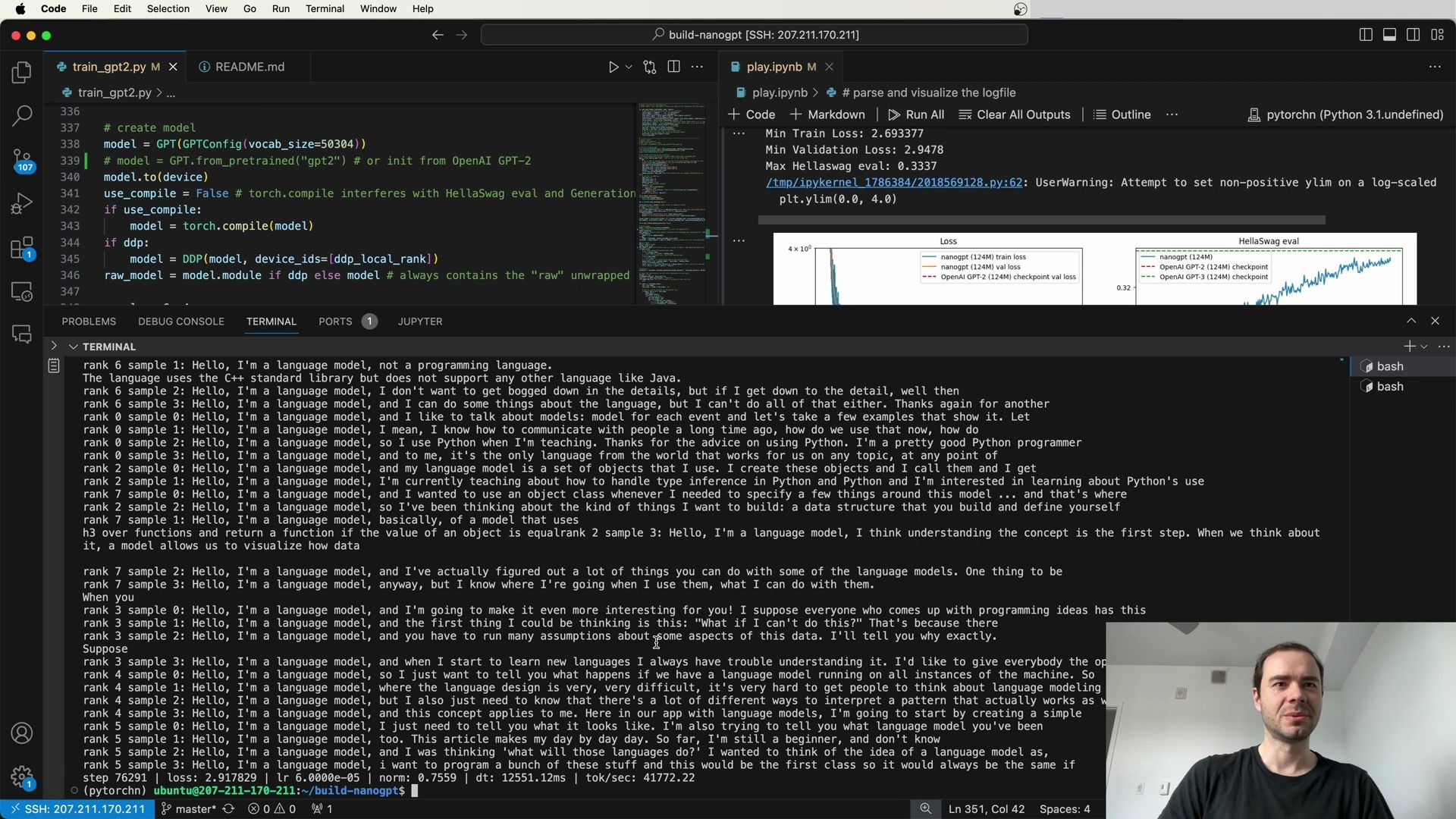Go forward in navigation history
This screenshot has width=1456, height=819.
pyautogui.click(x=461, y=35)
